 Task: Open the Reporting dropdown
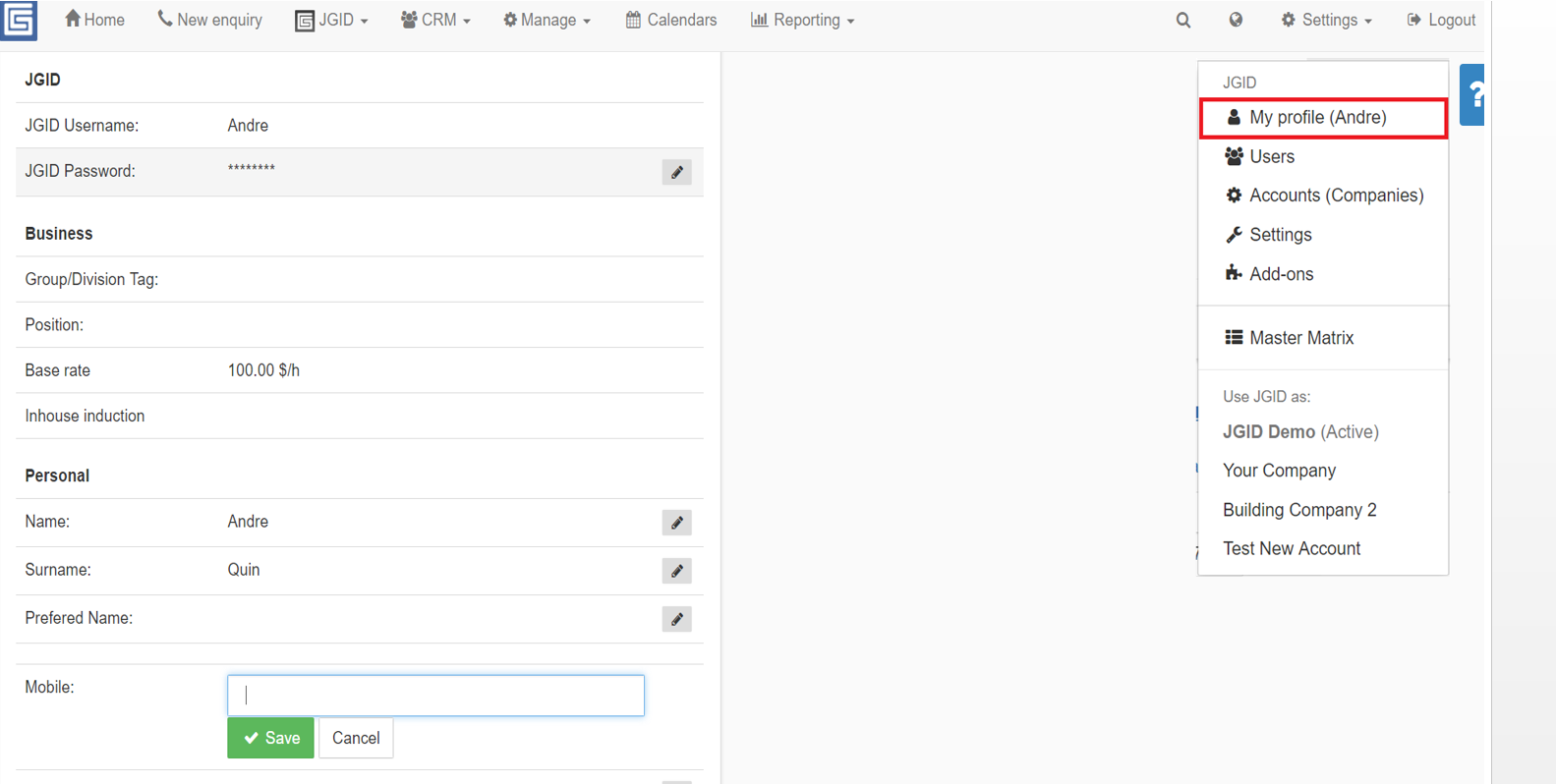802,20
